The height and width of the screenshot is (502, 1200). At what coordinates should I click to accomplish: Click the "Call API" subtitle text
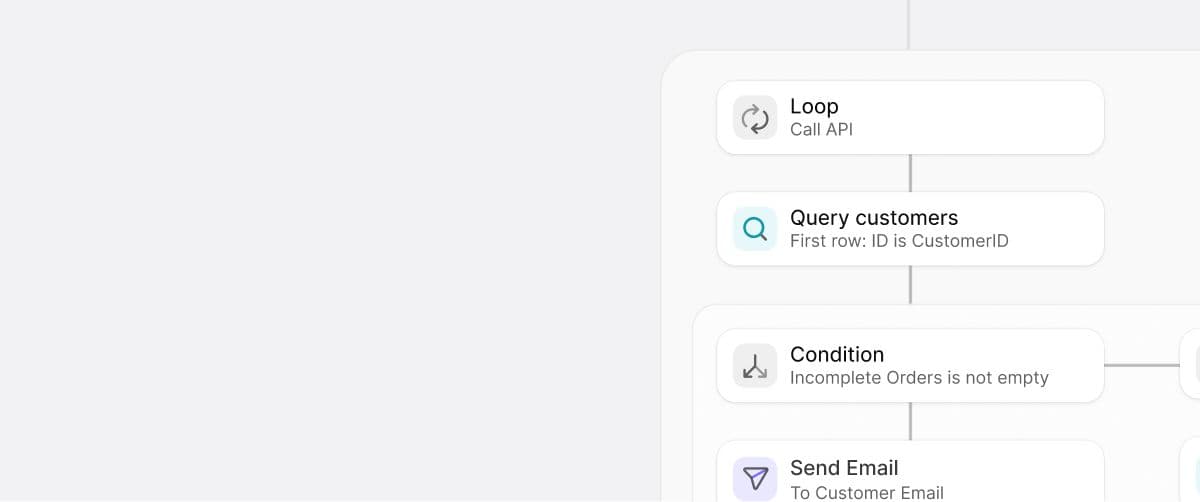(x=821, y=129)
